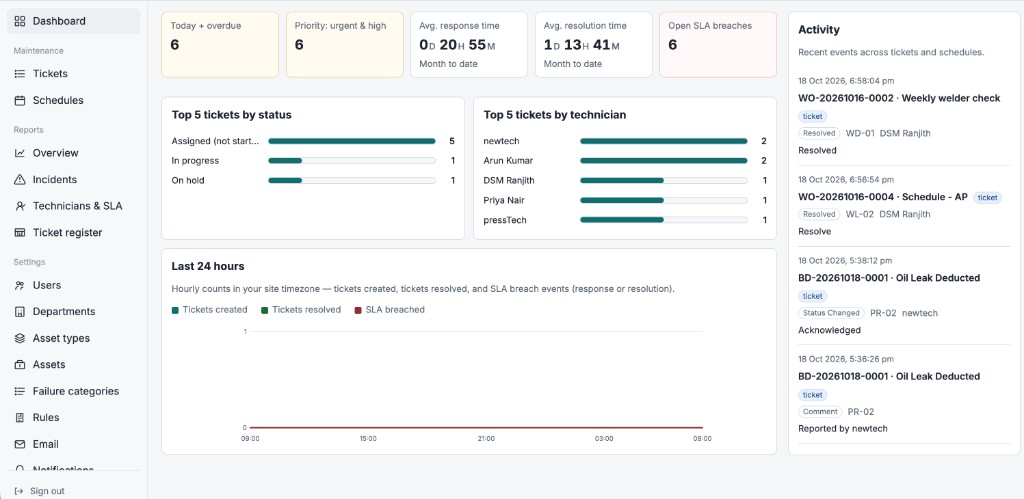Click the On hold status bar
1024x499 pixels.
click(352, 180)
